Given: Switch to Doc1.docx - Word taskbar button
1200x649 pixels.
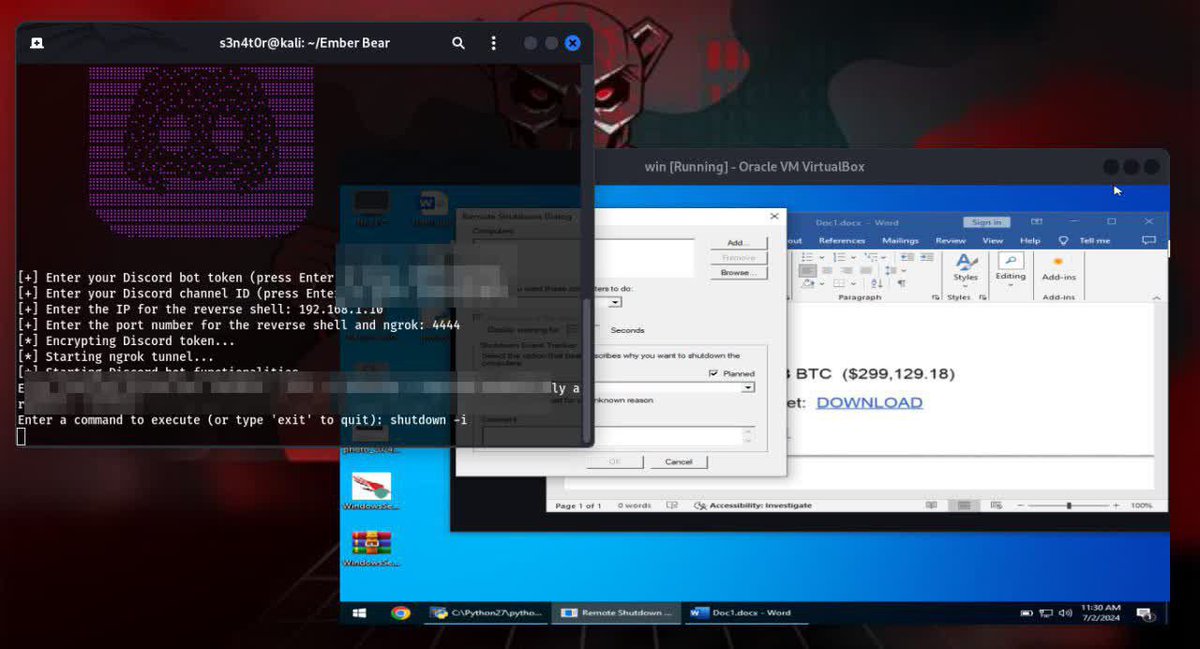Looking at the screenshot, I should 749,613.
